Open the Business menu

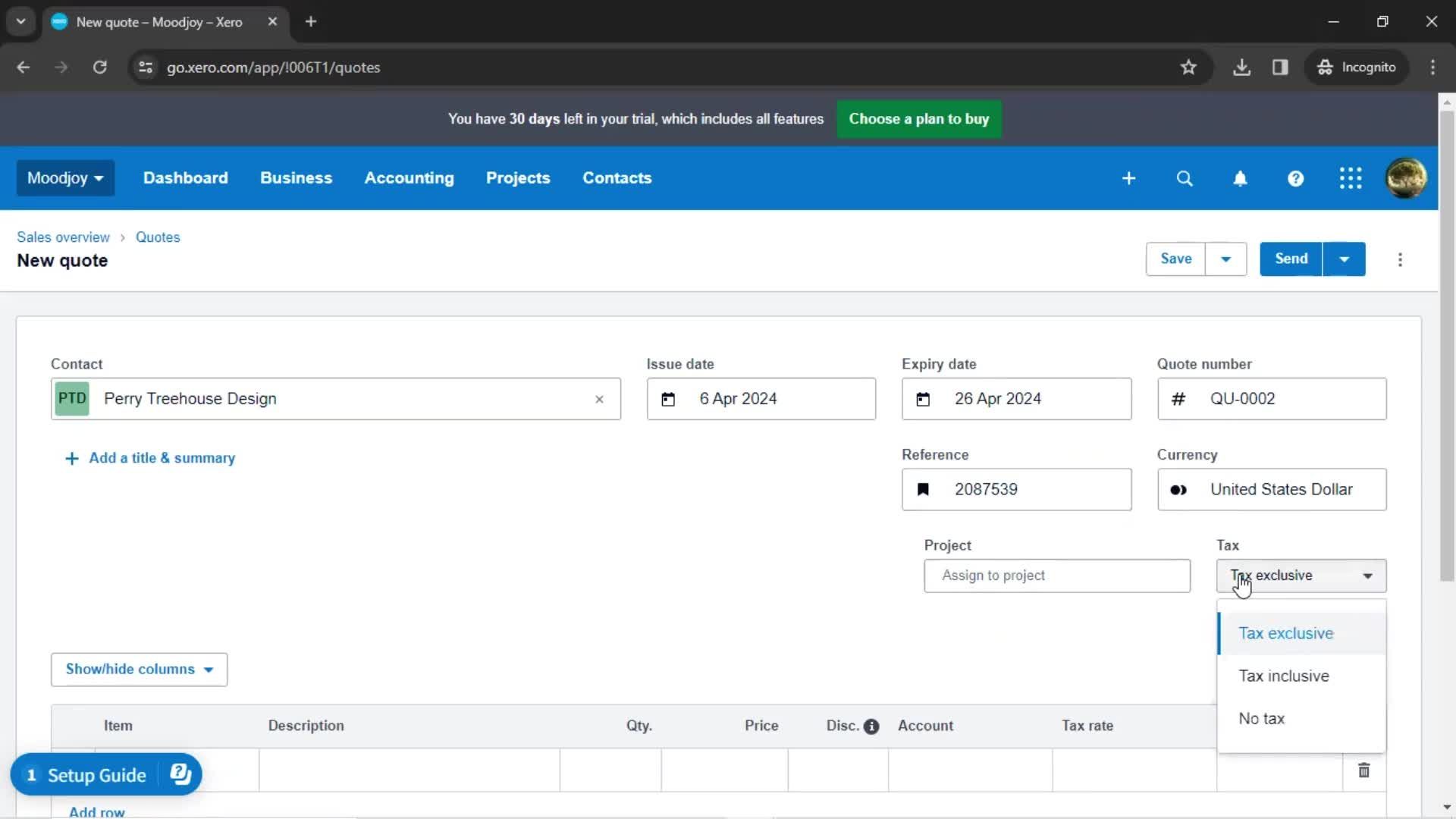point(297,178)
